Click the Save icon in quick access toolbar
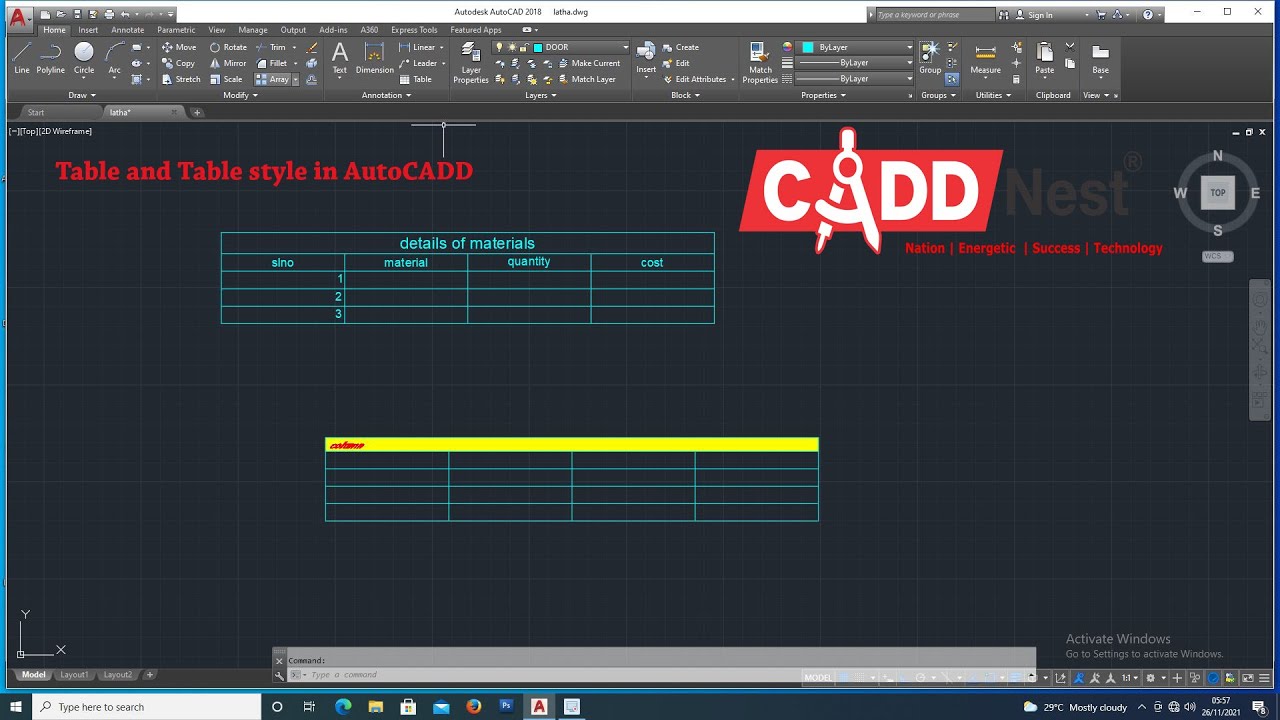Screen dimensions: 1280x720 [77, 15]
